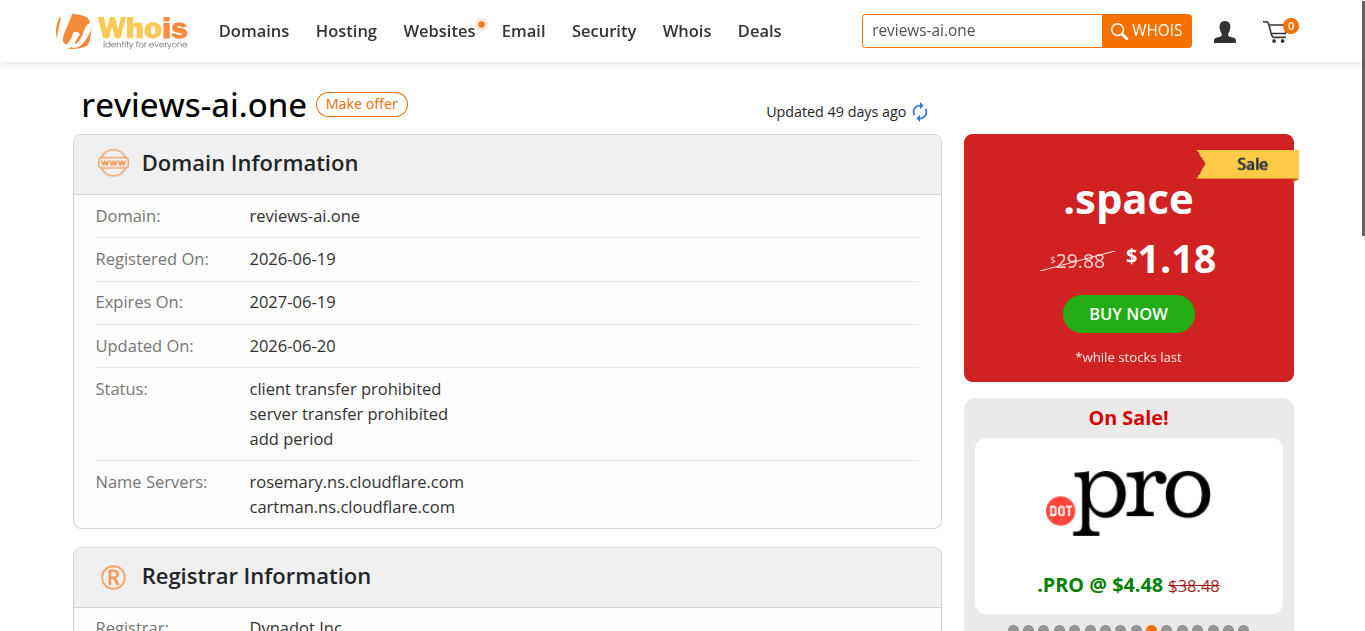Screen dimensions: 1365x631
Task: Click the status client transfer prohibited
Action: (345, 389)
